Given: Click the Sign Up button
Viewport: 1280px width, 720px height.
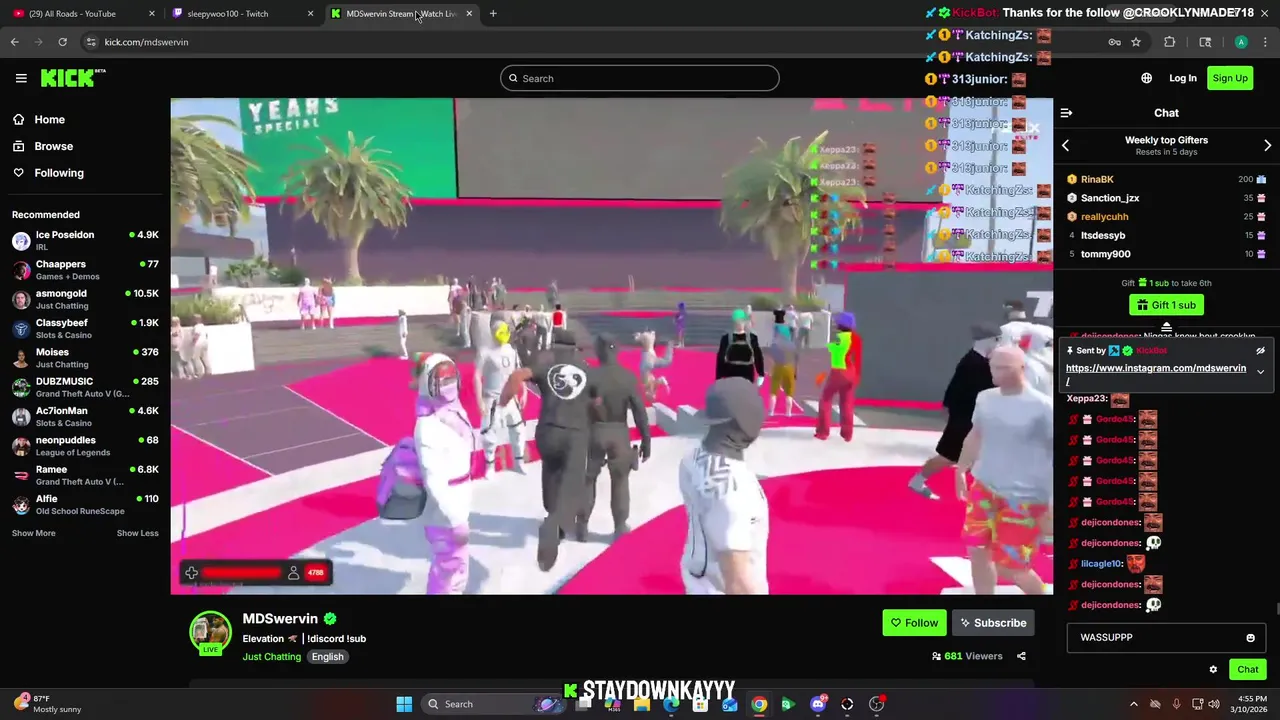Looking at the screenshot, I should [x=1230, y=78].
